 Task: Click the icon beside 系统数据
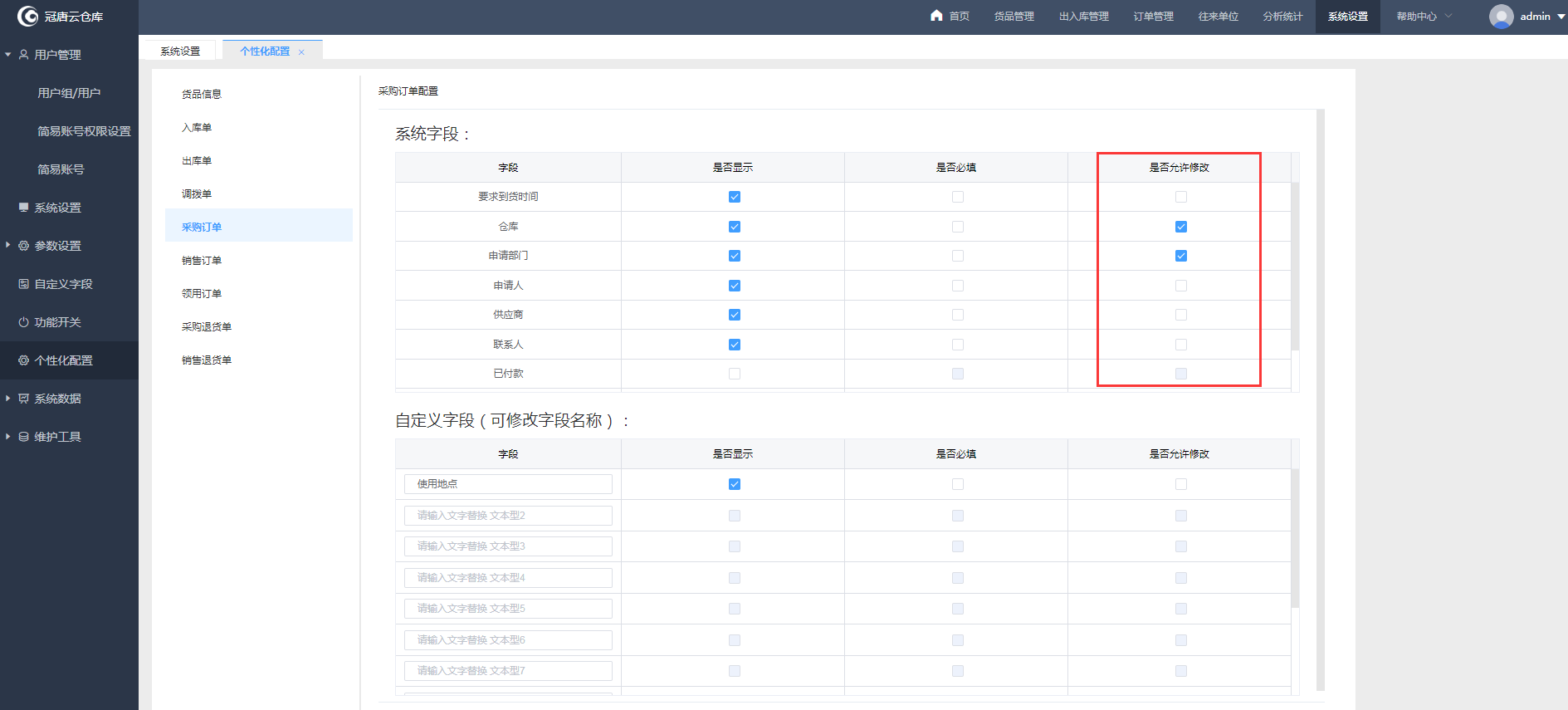[x=24, y=399]
